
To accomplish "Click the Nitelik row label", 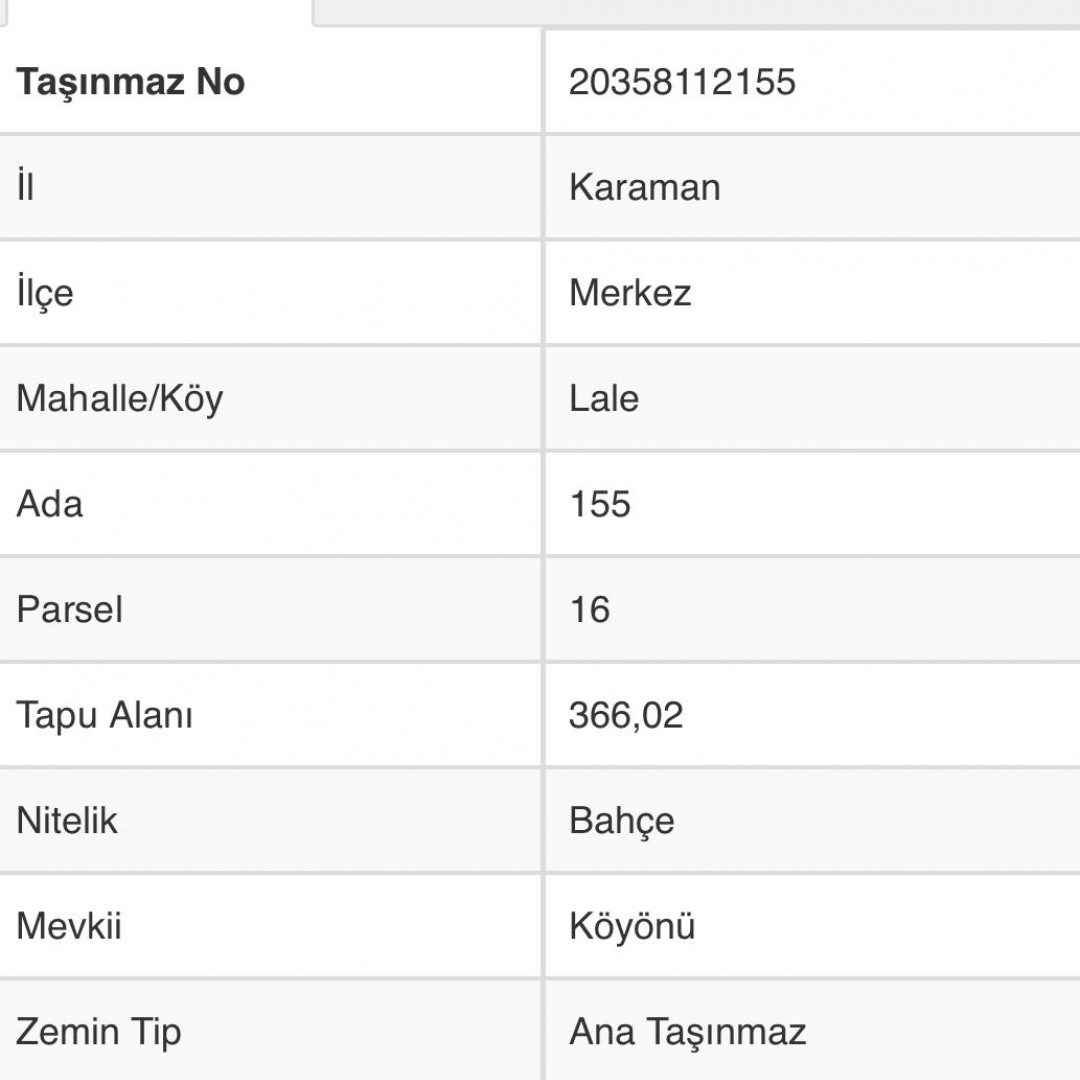I will pyautogui.click(x=67, y=821).
